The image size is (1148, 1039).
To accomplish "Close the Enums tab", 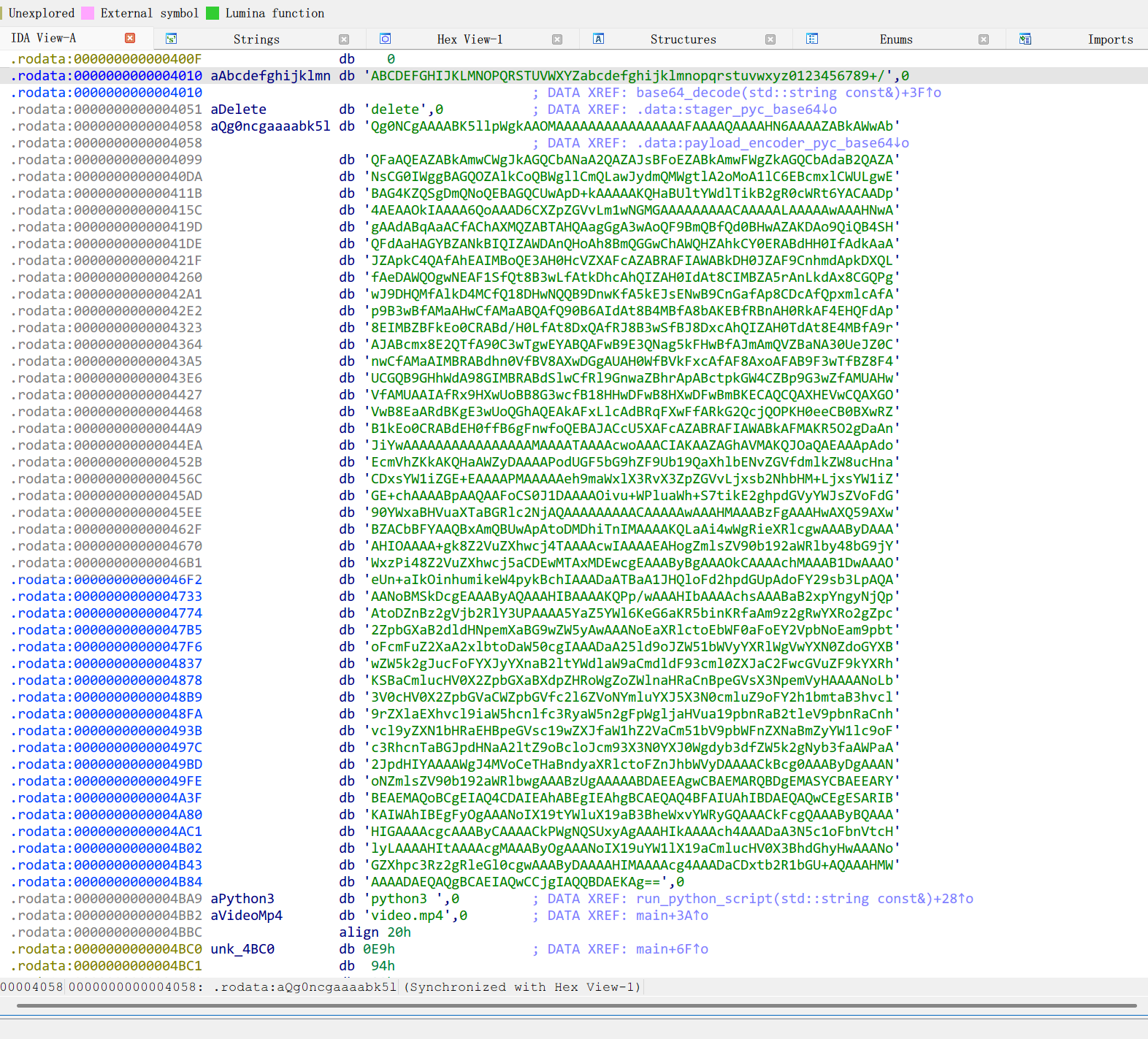I will click(x=984, y=39).
